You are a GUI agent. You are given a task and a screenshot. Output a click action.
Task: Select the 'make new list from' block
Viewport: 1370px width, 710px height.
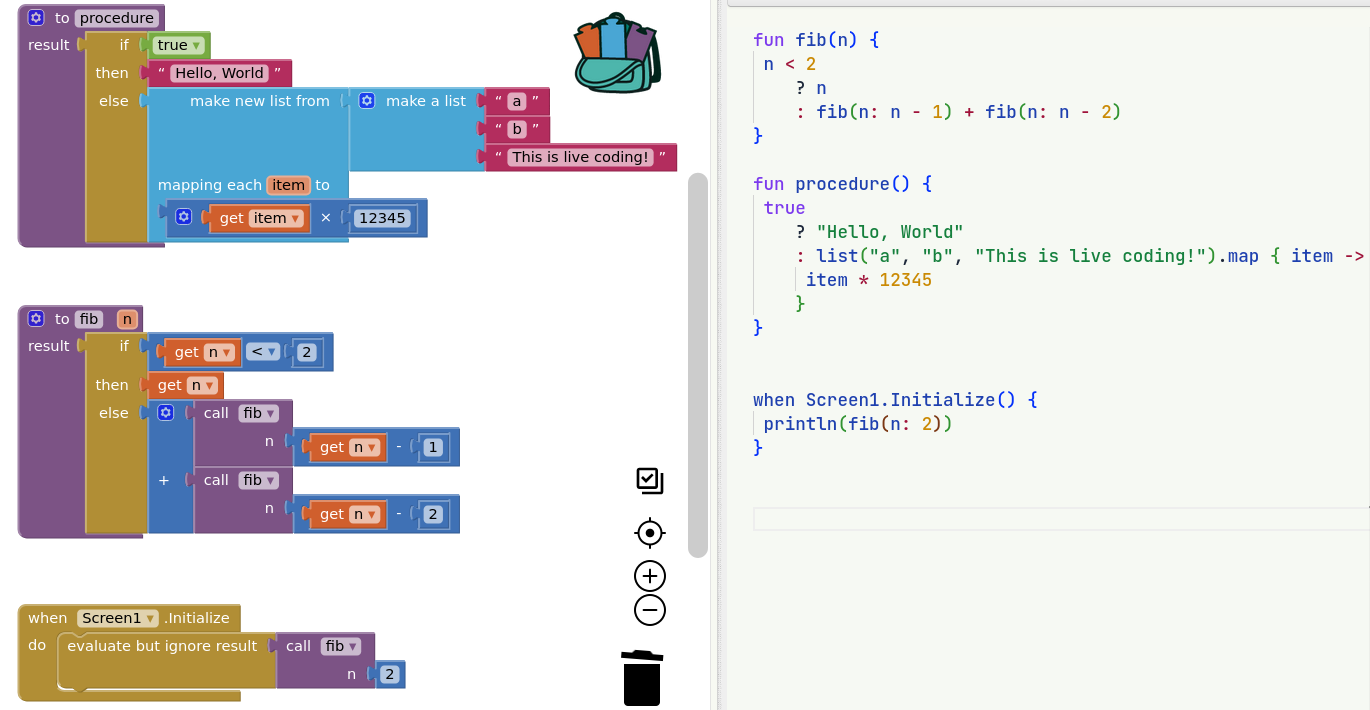pos(260,101)
